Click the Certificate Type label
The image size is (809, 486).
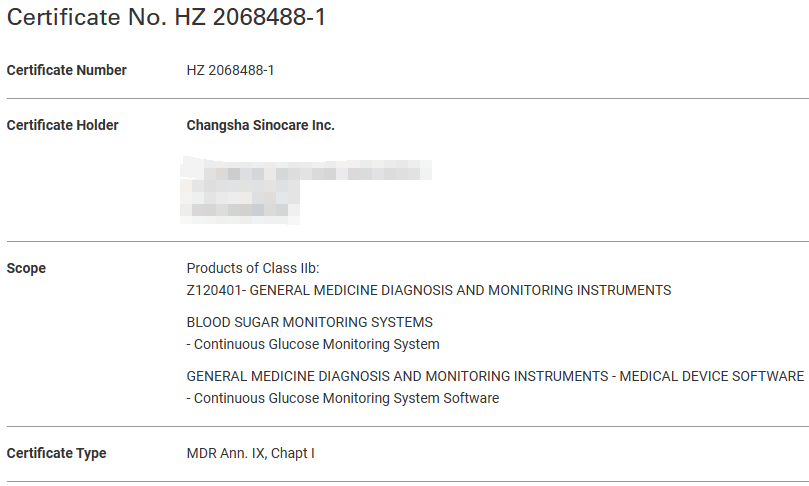tap(57, 453)
